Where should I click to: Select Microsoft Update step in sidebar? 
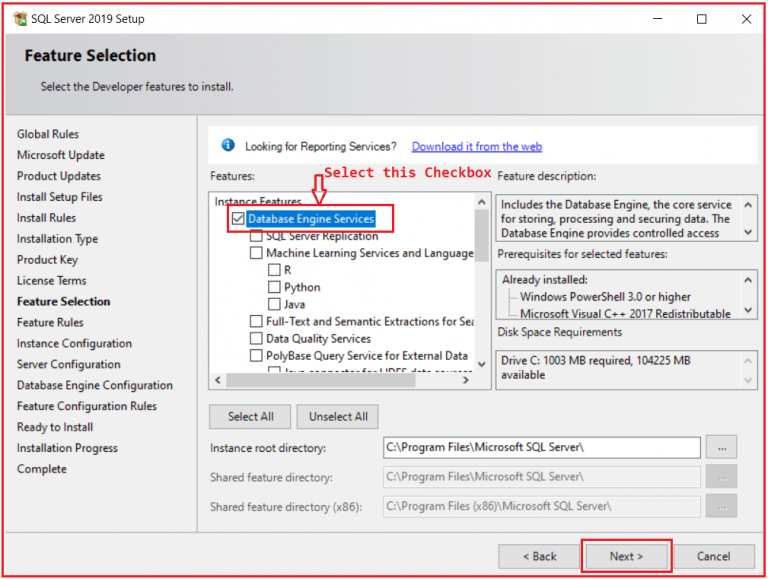pos(61,155)
